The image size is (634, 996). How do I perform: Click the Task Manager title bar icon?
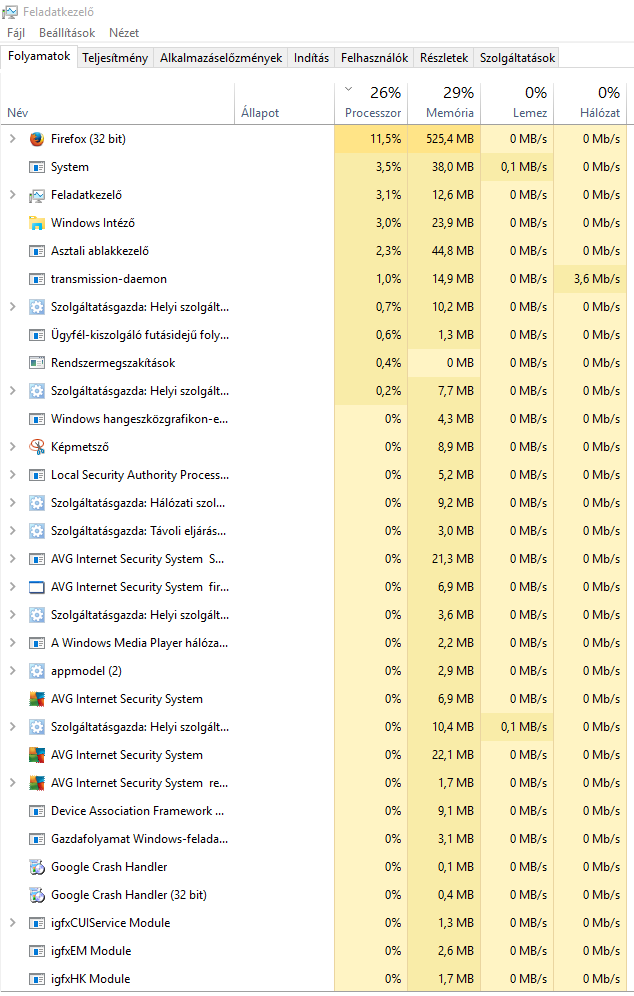click(10, 12)
